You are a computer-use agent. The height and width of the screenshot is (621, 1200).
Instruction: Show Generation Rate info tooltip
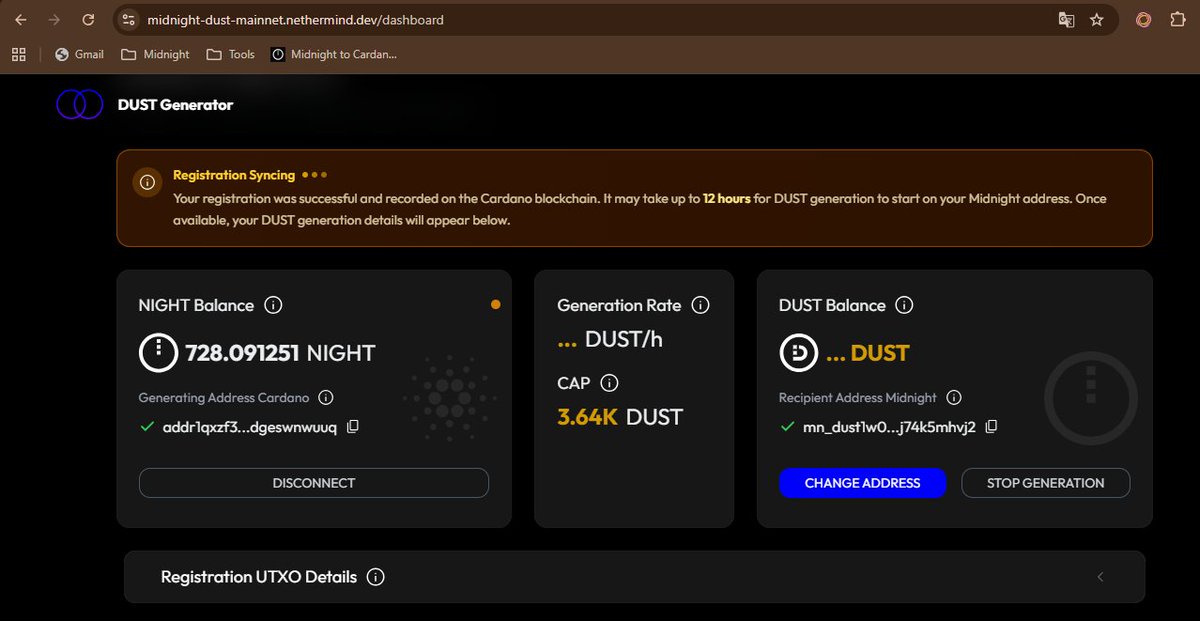700,305
